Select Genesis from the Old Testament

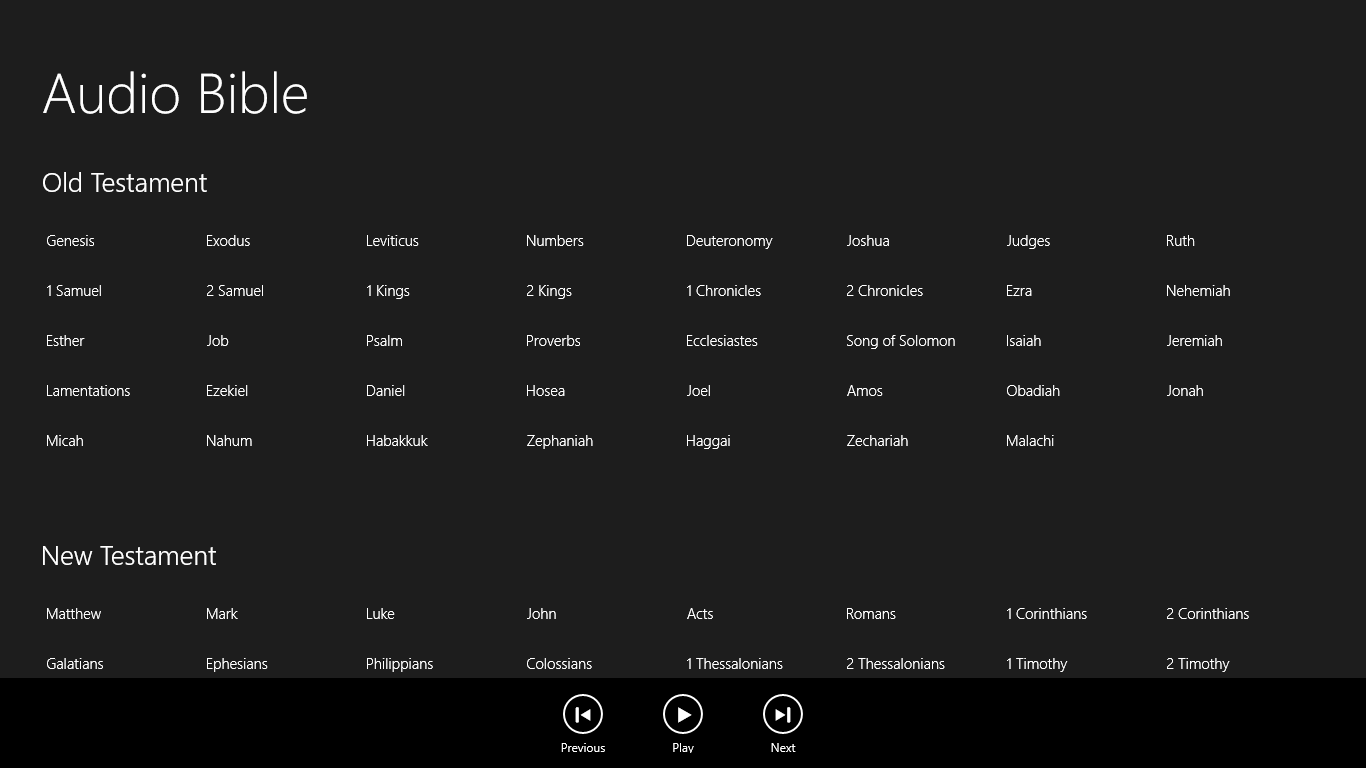click(x=70, y=240)
